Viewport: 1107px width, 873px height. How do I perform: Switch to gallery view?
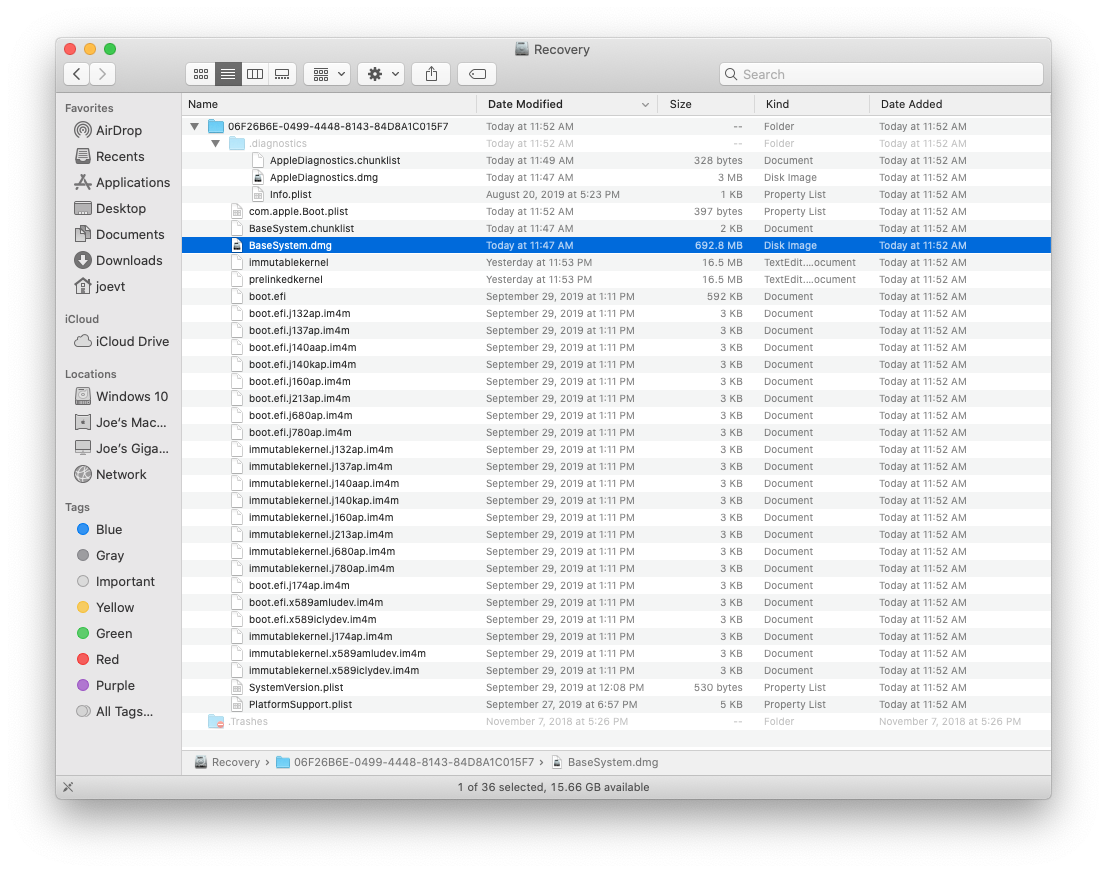282,74
